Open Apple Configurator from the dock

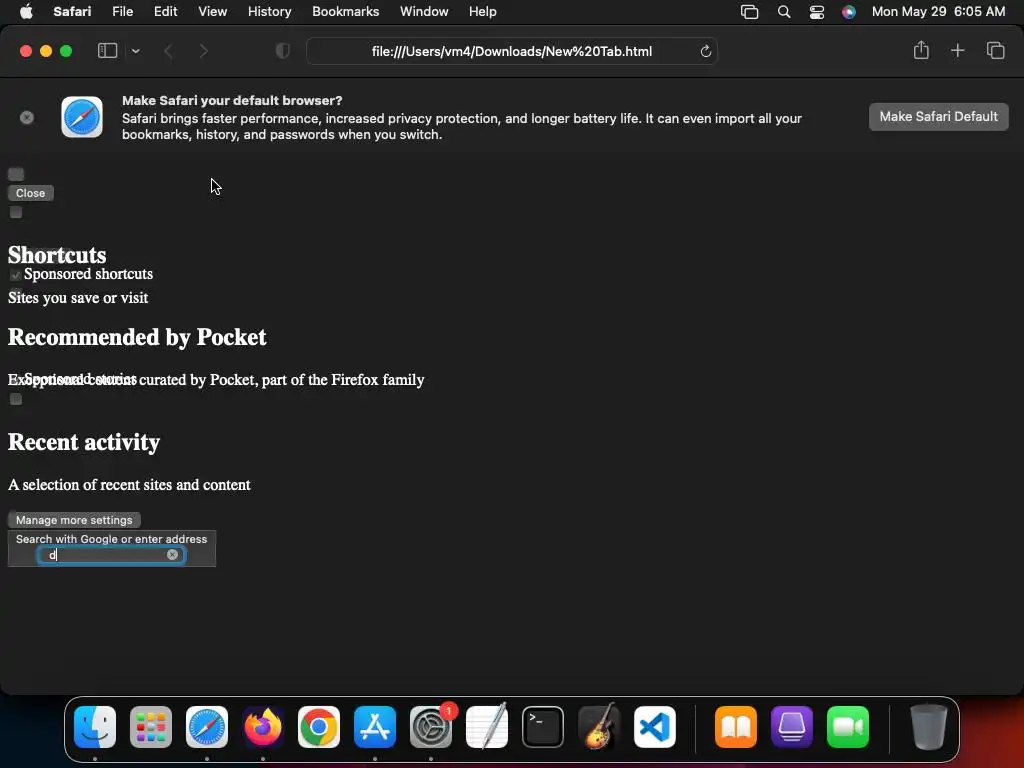pyautogui.click(x=792, y=727)
